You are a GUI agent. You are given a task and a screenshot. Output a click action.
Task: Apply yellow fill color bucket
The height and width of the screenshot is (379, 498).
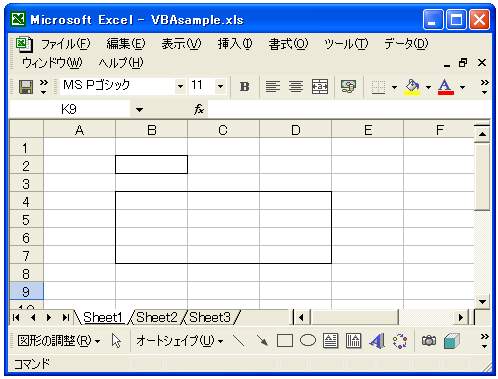(x=412, y=87)
